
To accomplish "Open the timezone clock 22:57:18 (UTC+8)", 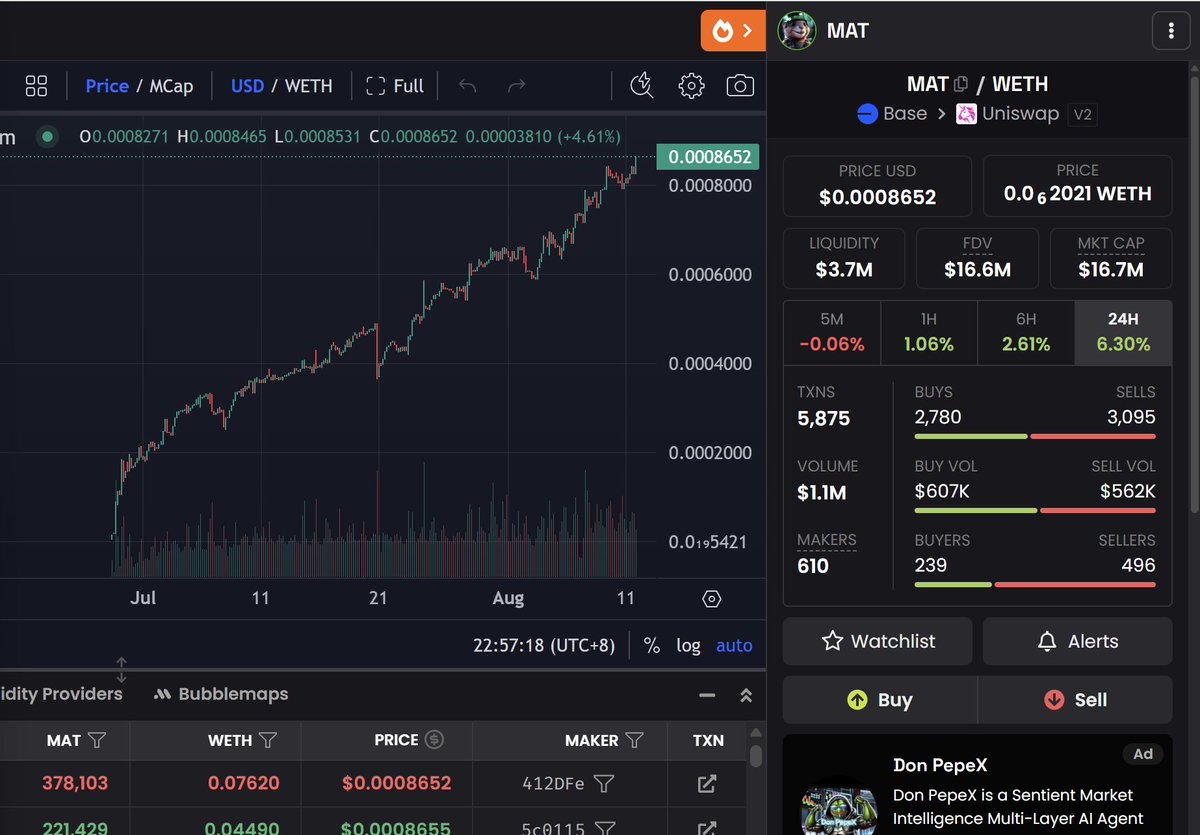I will click(x=544, y=645).
